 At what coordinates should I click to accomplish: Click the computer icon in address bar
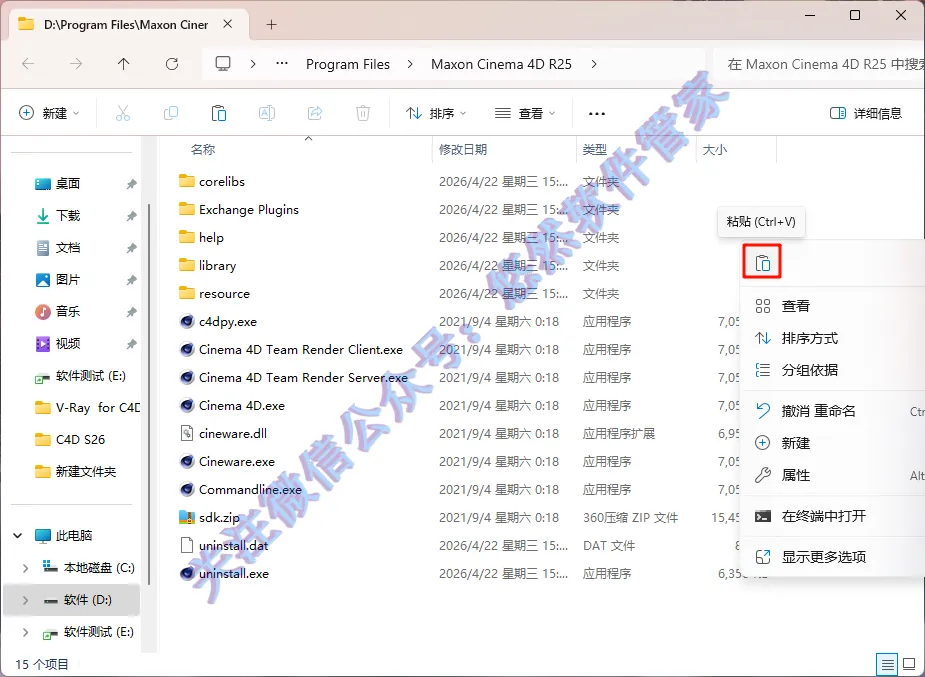pos(223,64)
